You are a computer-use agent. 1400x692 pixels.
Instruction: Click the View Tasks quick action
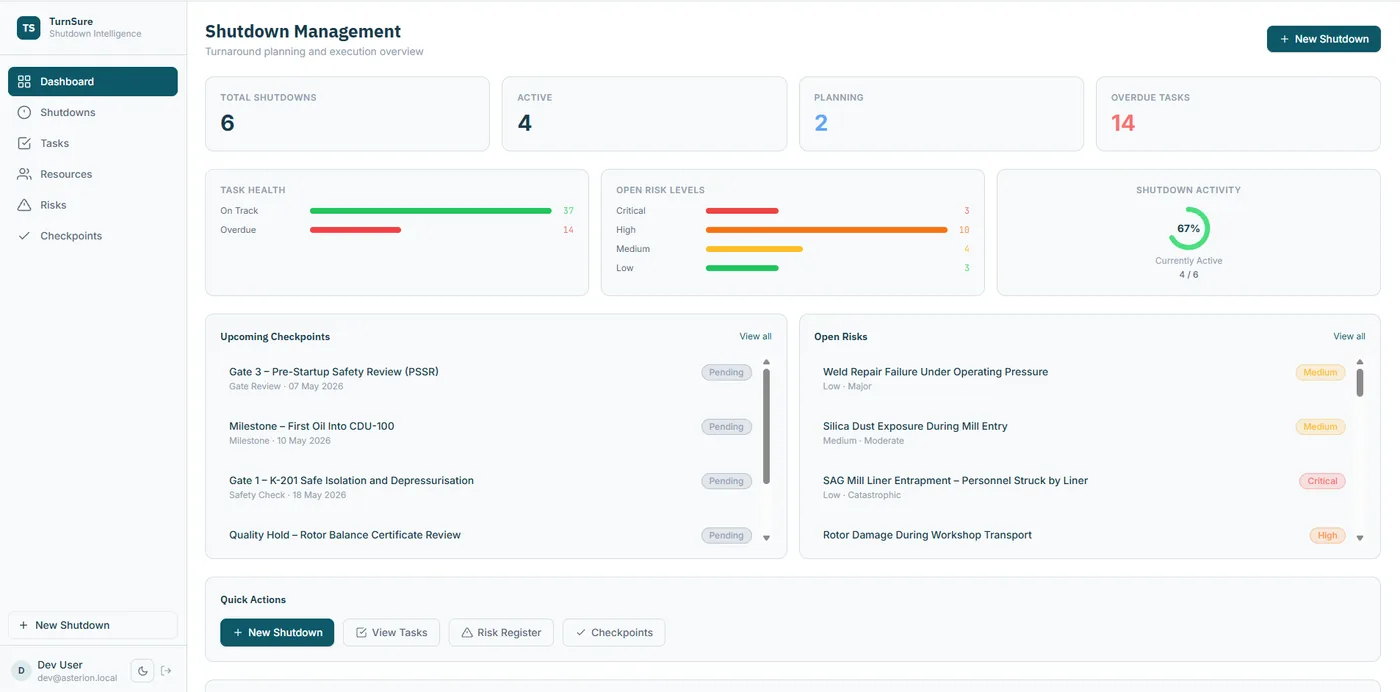point(391,633)
